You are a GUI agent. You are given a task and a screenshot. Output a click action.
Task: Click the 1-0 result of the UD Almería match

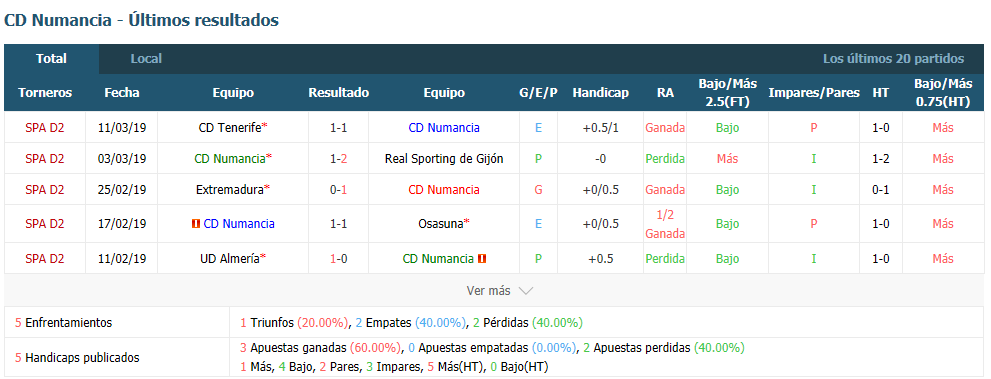[x=339, y=258]
